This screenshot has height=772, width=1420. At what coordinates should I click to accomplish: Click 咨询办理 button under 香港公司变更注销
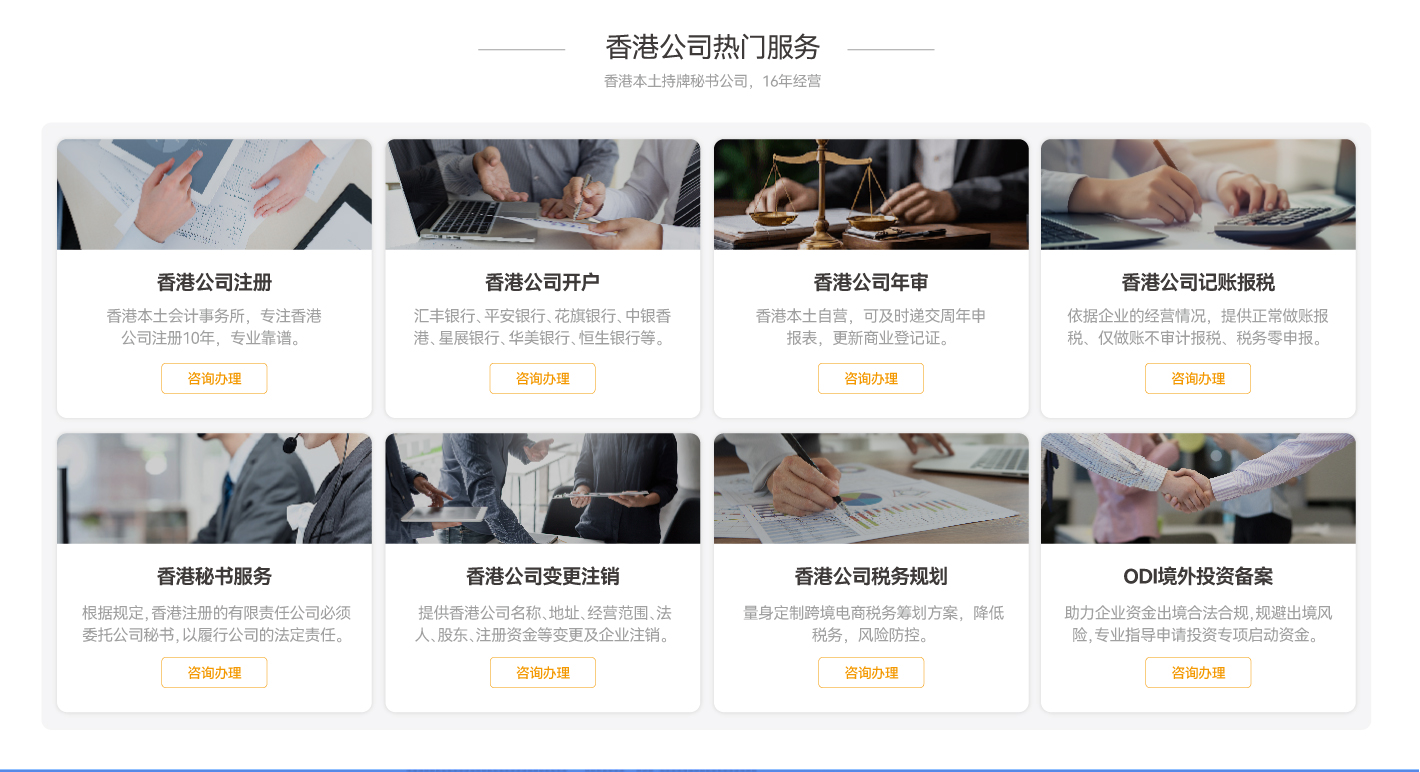tap(542, 672)
